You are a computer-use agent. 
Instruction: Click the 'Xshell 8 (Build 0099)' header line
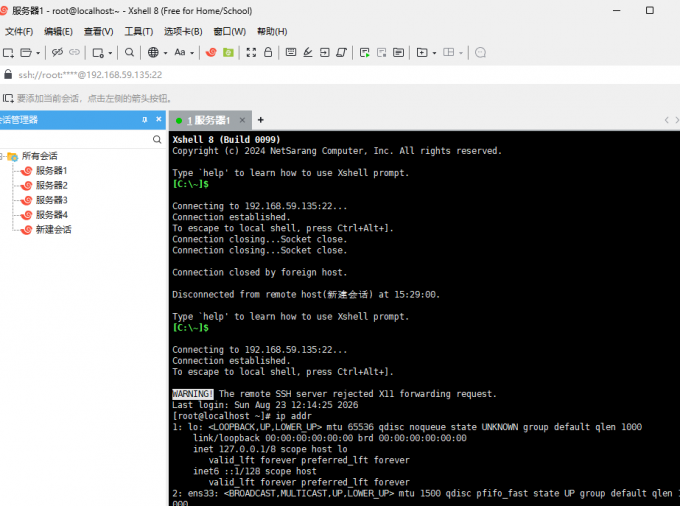[x=226, y=140]
